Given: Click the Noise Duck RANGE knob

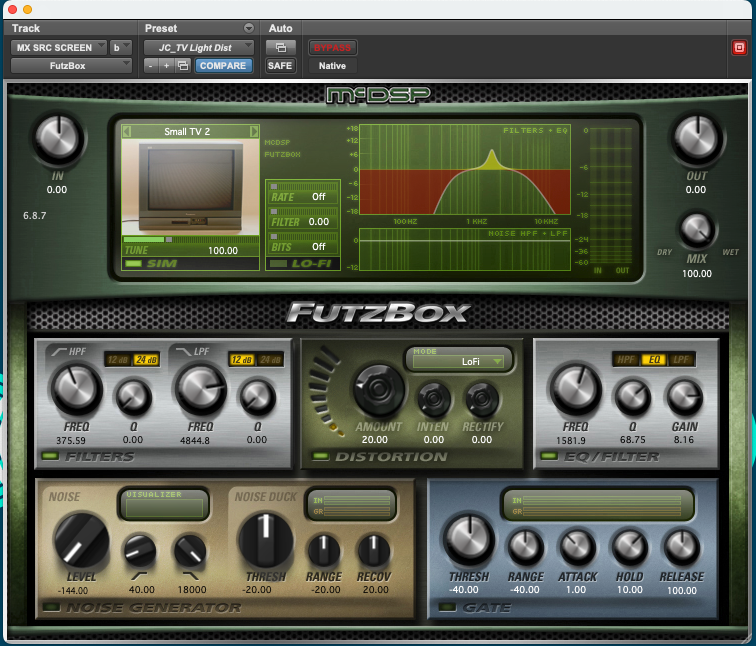Looking at the screenshot, I should [324, 550].
